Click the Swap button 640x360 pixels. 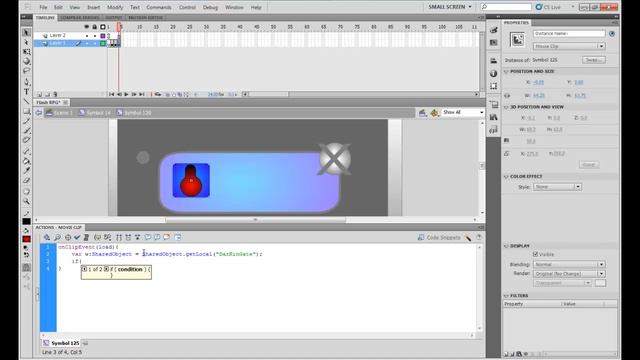[x=594, y=60]
